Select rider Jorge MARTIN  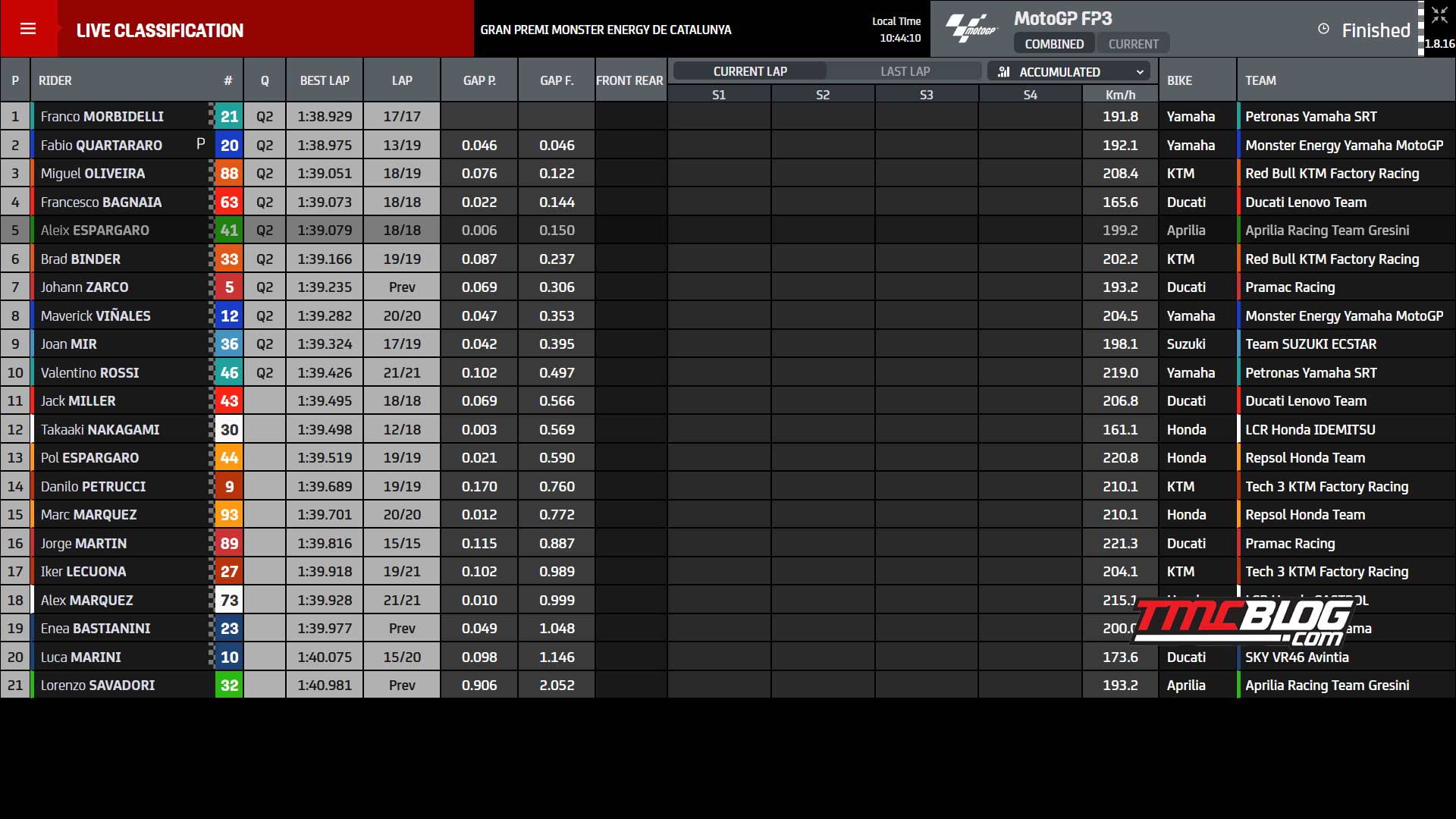pos(83,544)
